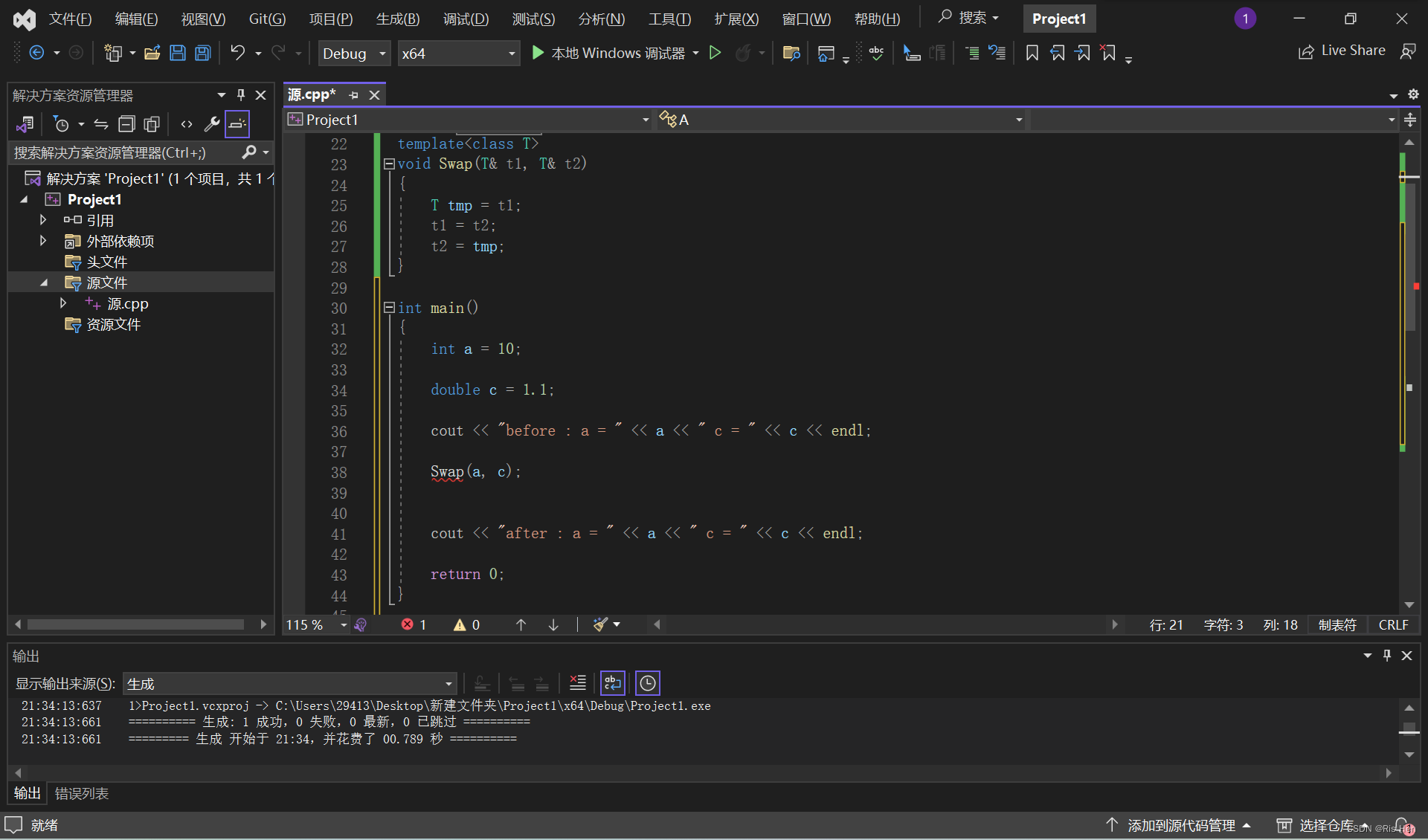Viewport: 1428px width, 840px height.
Task: Toggle pin on Output panel
Action: [x=1386, y=655]
